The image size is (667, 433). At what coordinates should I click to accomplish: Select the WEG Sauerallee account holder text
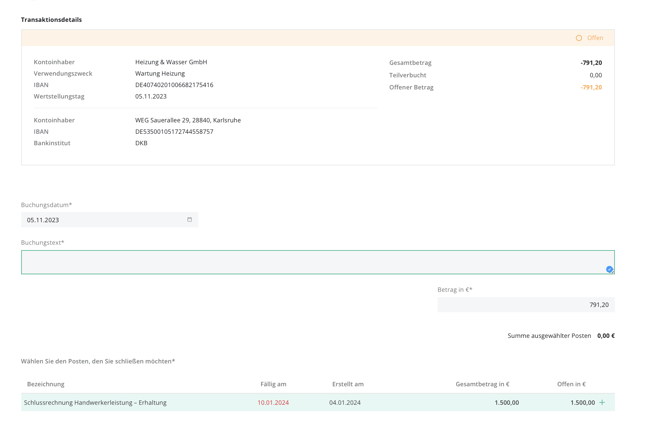(x=188, y=120)
